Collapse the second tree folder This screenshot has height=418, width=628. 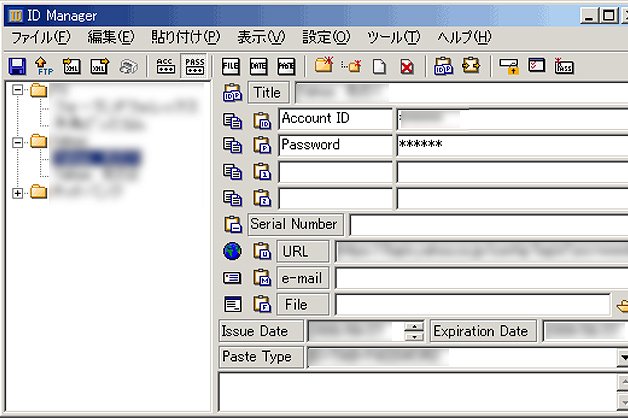(x=17, y=142)
